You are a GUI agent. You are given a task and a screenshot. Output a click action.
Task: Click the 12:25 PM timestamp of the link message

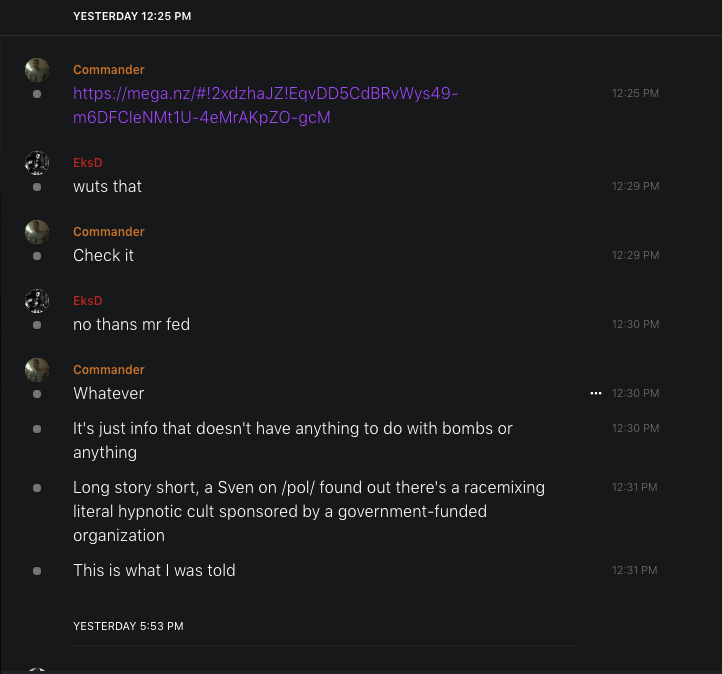[635, 94]
